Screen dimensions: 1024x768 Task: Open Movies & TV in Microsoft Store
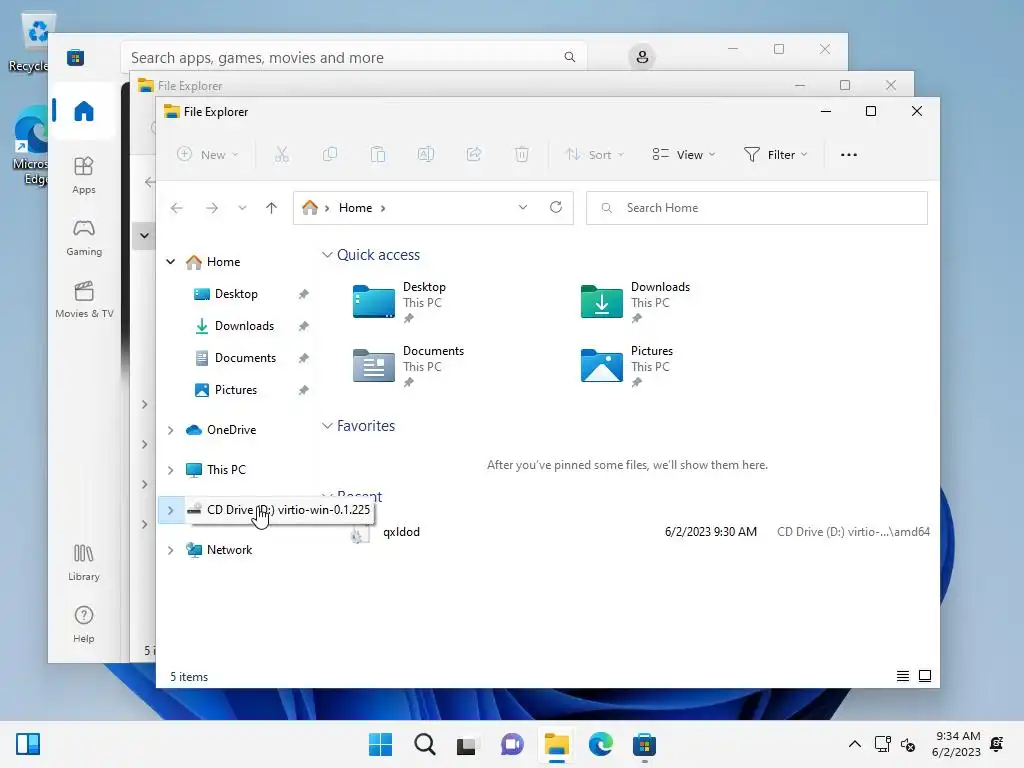click(84, 299)
